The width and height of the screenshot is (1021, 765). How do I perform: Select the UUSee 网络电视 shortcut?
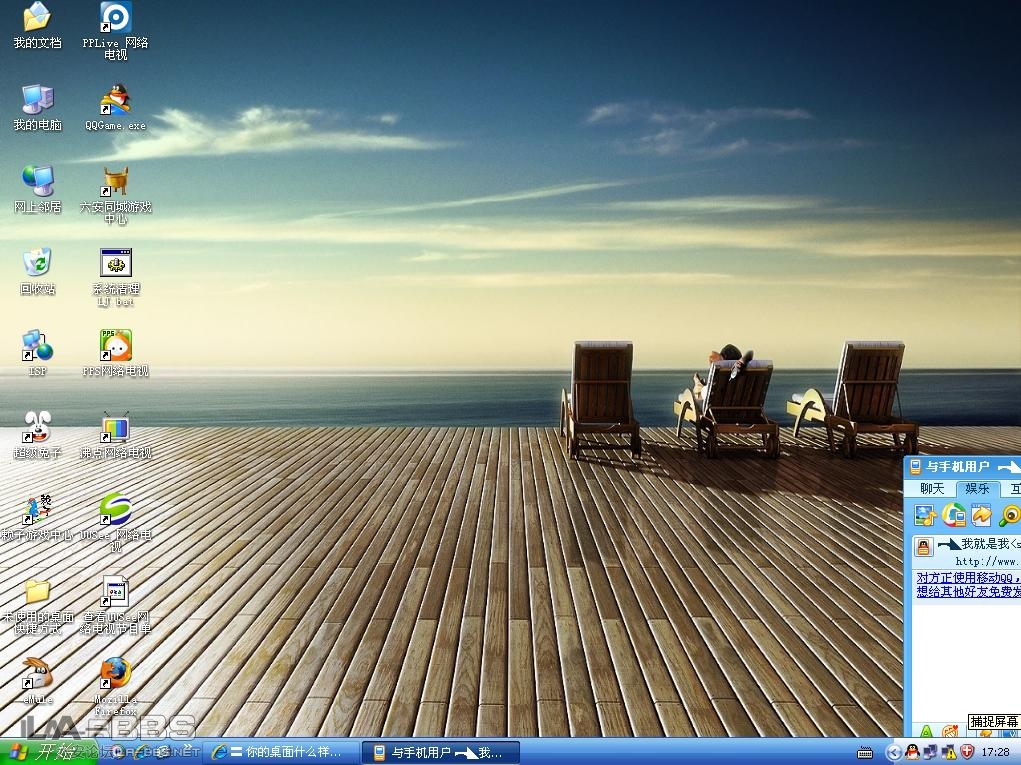[115, 510]
